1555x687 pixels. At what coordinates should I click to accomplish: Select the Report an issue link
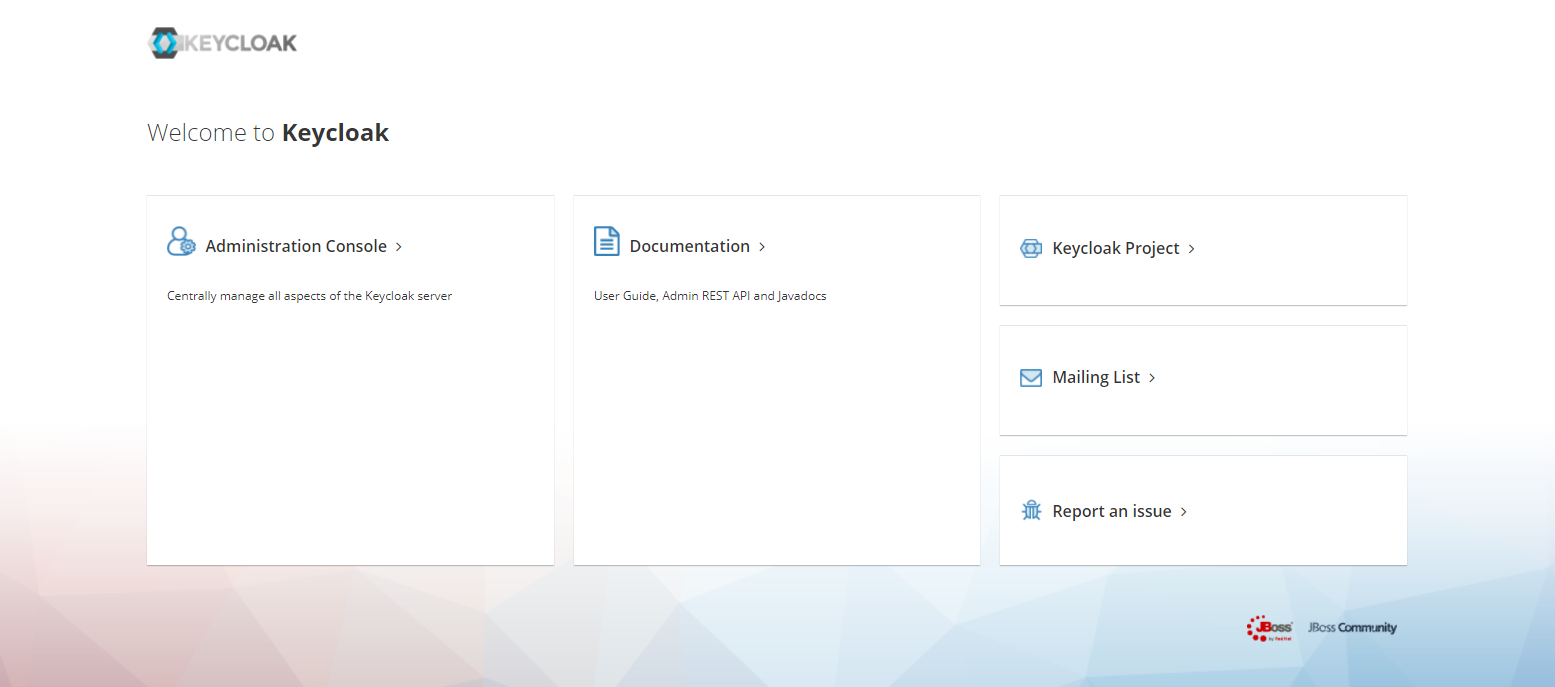(1111, 511)
